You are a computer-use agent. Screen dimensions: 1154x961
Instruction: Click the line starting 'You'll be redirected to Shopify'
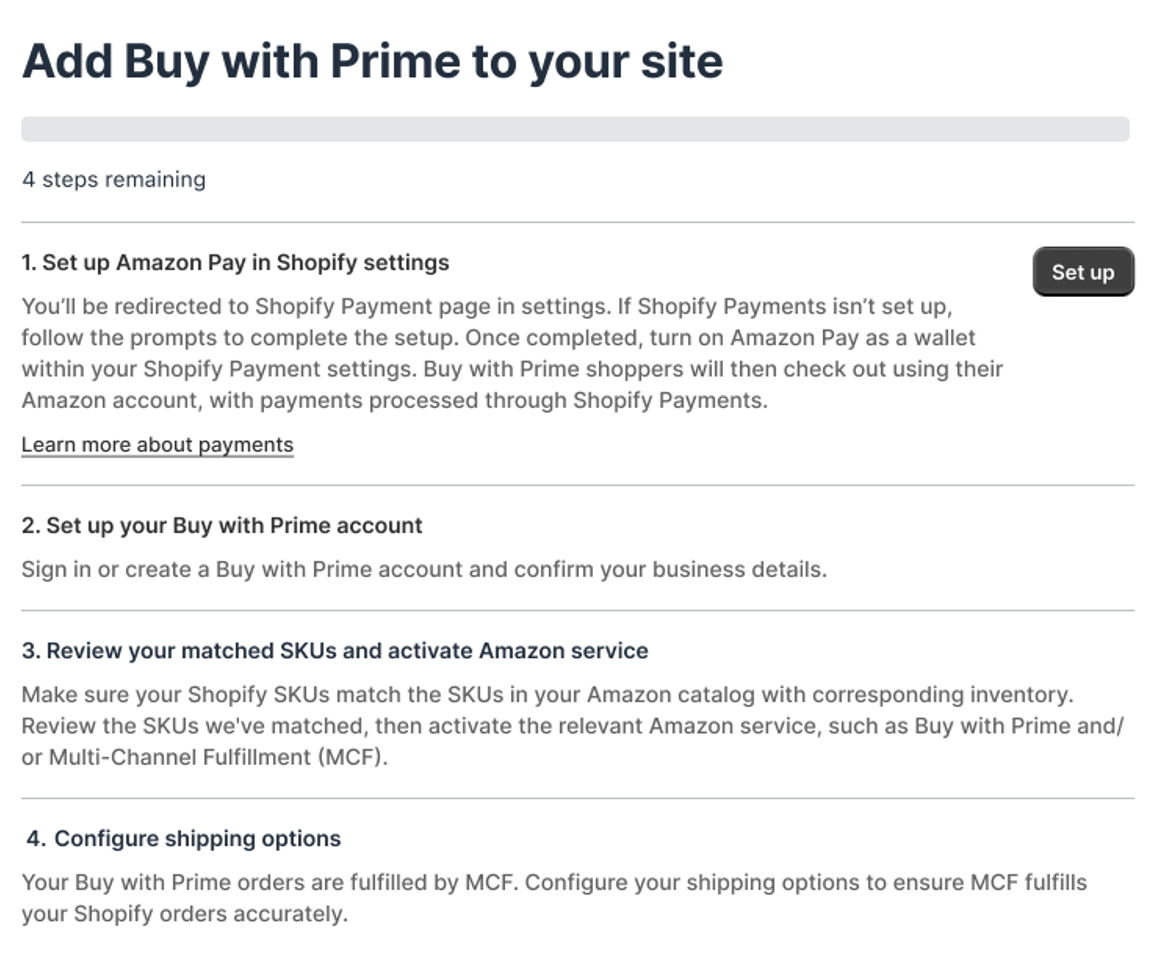(x=494, y=306)
